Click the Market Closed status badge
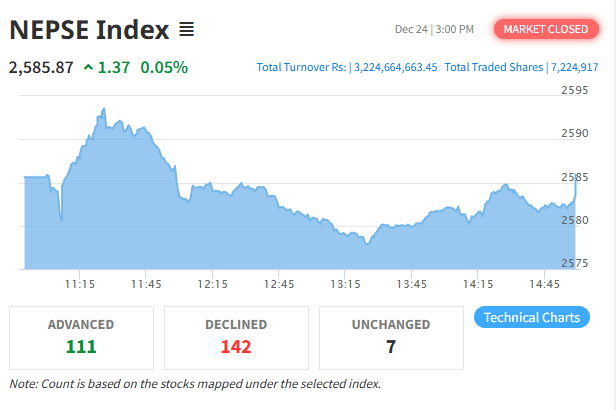Screen dimensions: 616x410 coord(545,29)
